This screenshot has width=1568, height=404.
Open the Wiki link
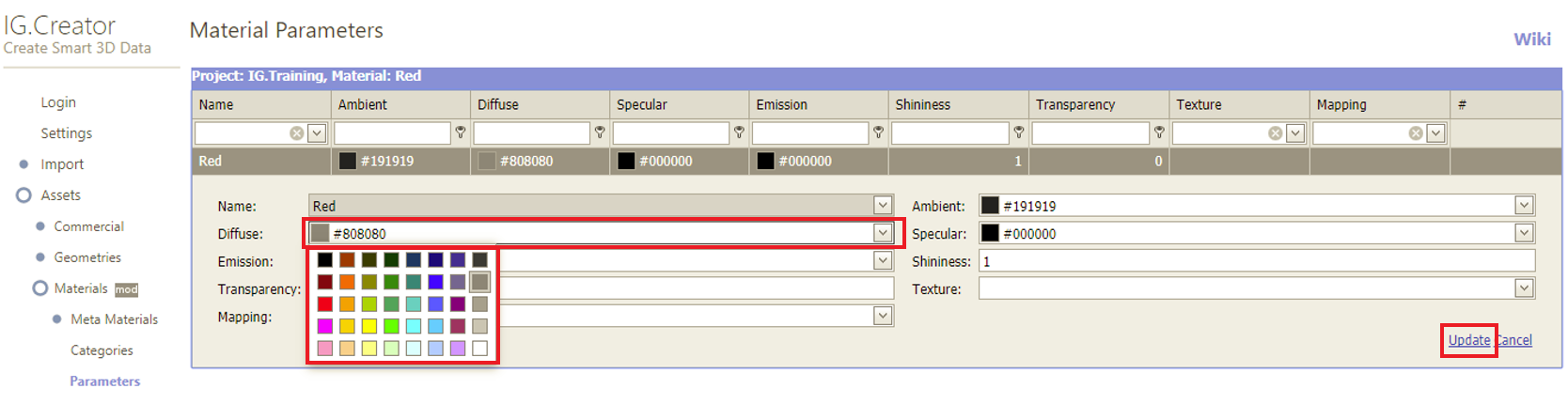(x=1531, y=39)
